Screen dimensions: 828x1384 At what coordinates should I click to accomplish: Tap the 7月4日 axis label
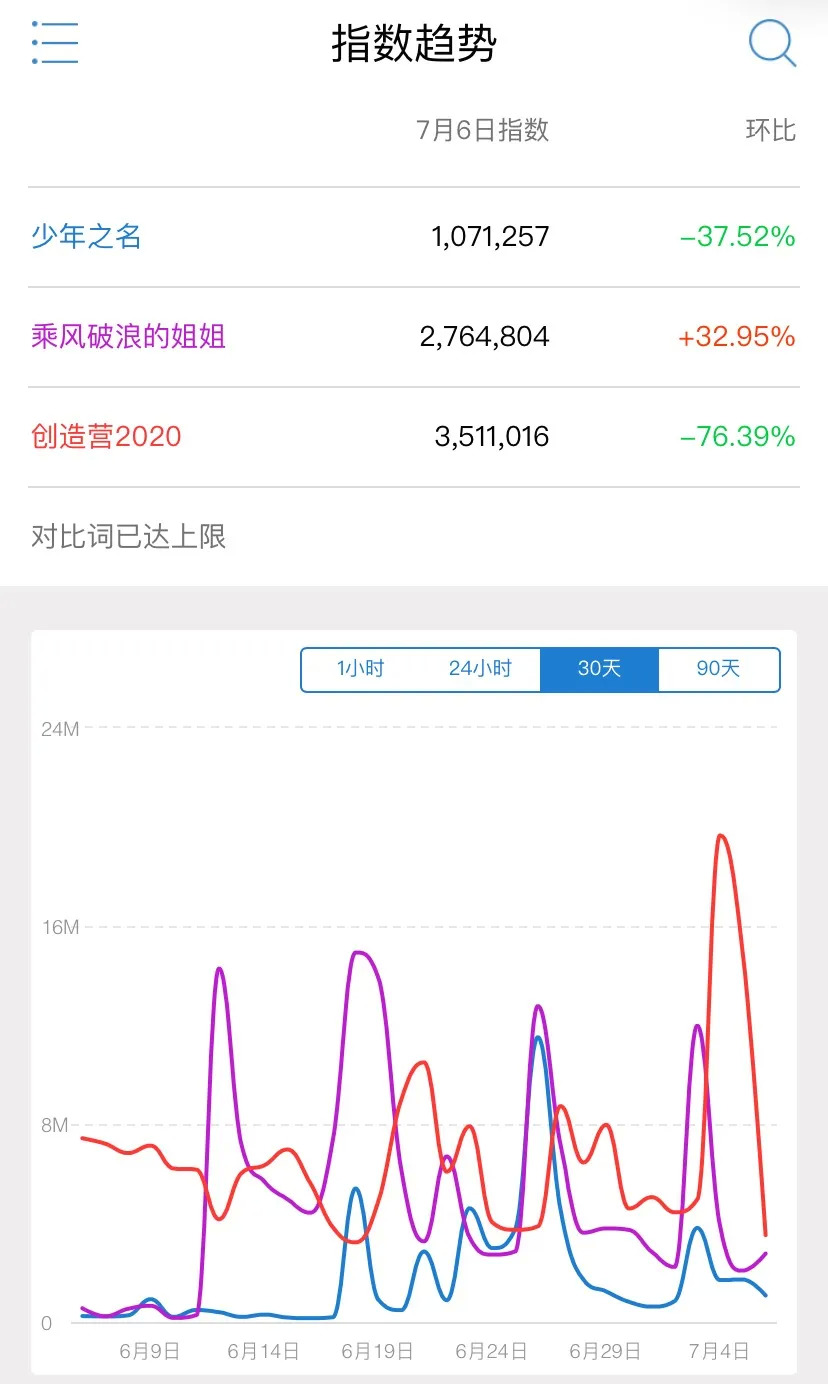click(x=719, y=1351)
